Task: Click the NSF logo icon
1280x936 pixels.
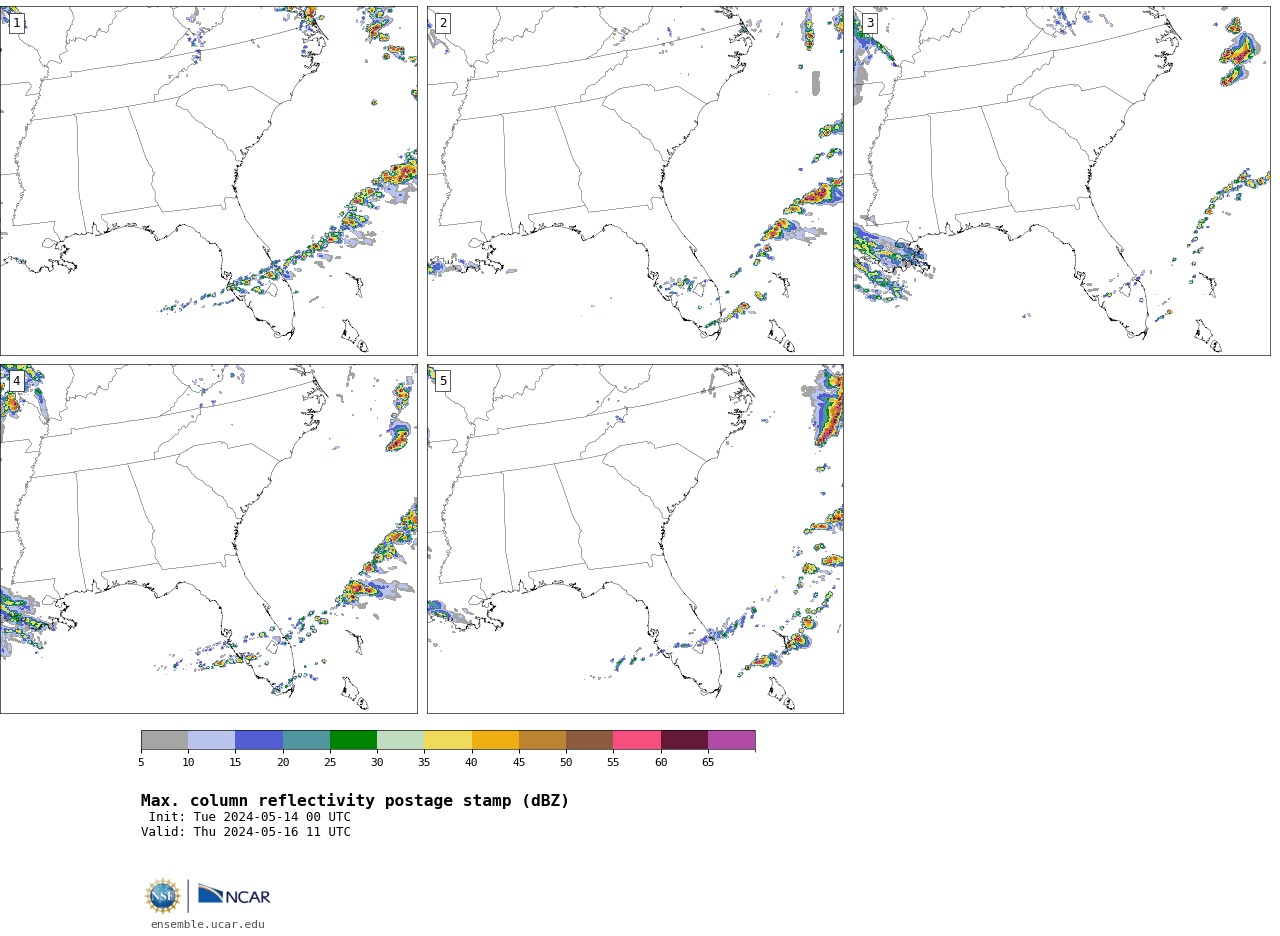Action: click(163, 896)
